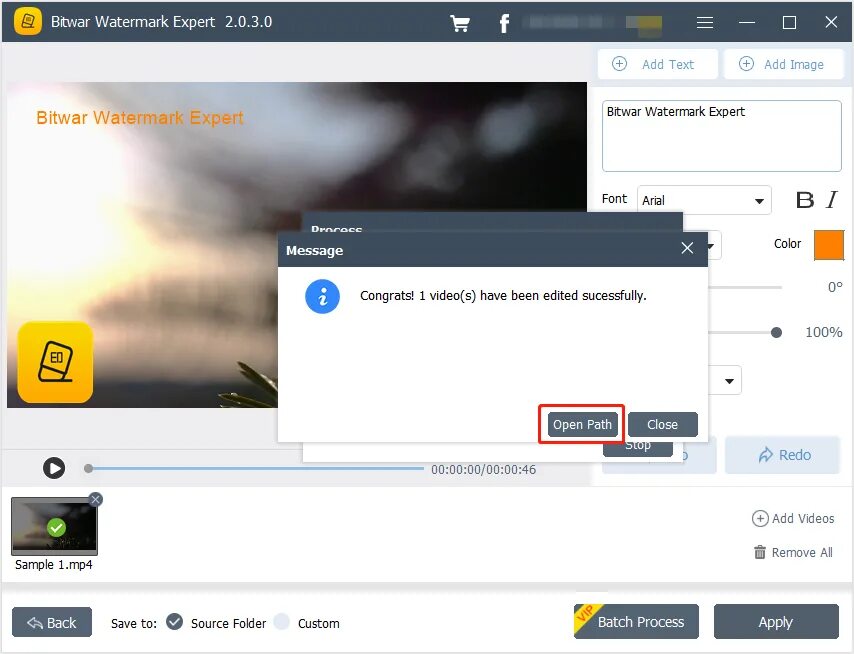Viewport: 854px width, 654px height.
Task: Add a text watermark via Add Text
Action: point(657,64)
